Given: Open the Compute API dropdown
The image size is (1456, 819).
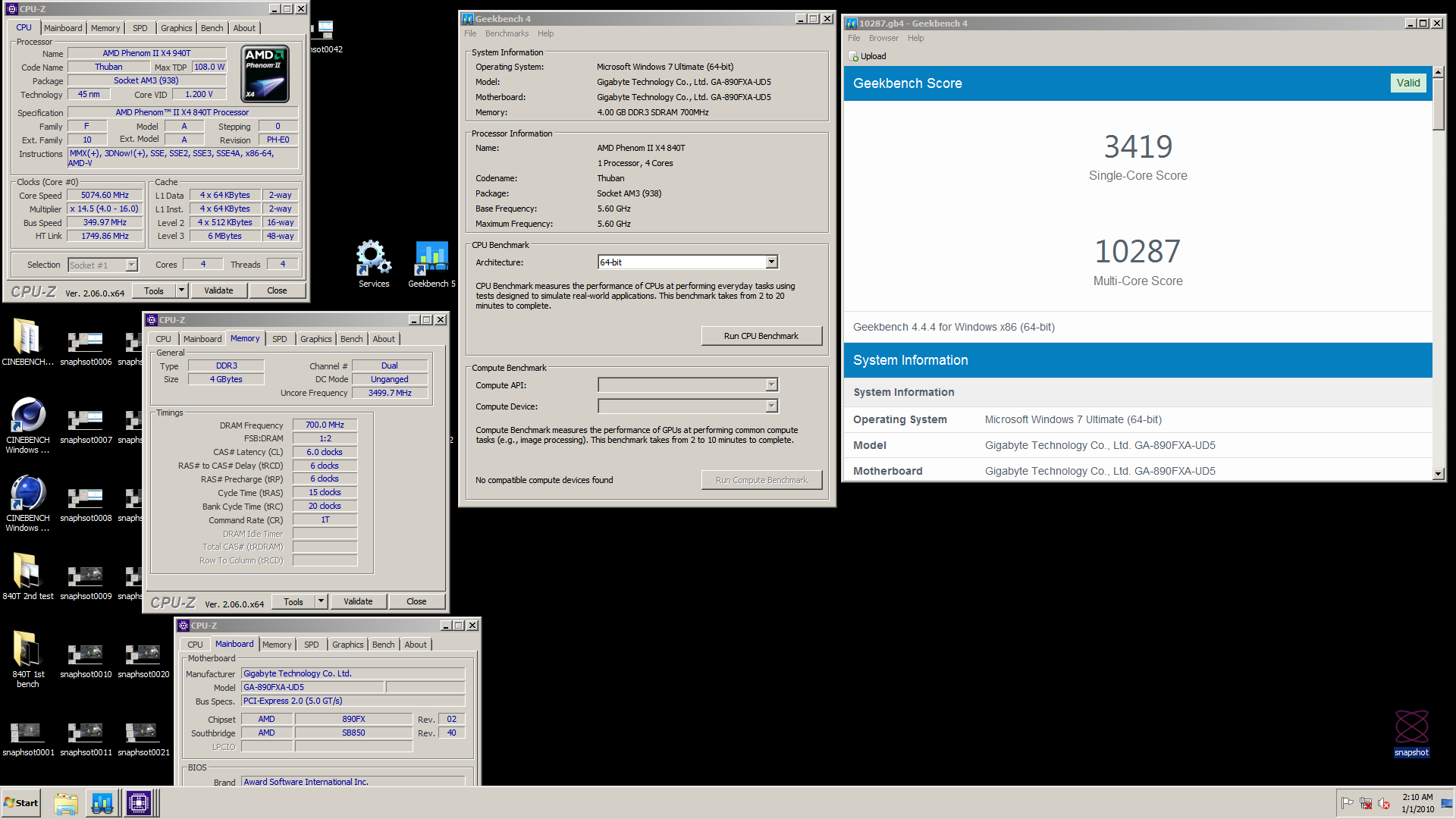Looking at the screenshot, I should (771, 385).
